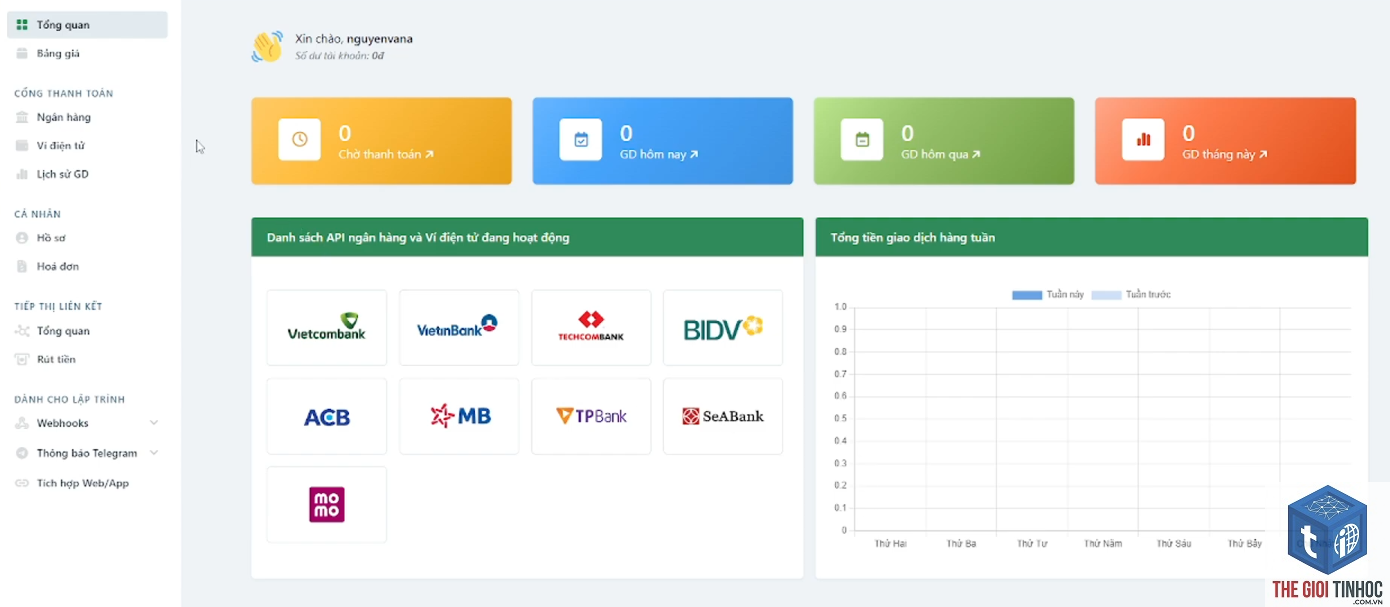This screenshot has height=607, width=1390.
Task: Select the VietinBank logo tile
Action: pyautogui.click(x=459, y=328)
